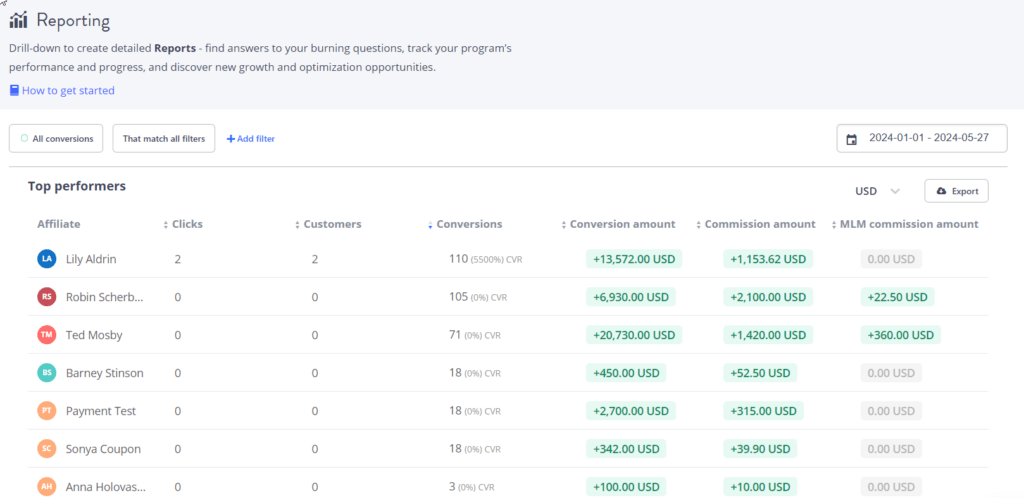Click the Export button
The image size is (1024, 498).
pyautogui.click(x=956, y=191)
